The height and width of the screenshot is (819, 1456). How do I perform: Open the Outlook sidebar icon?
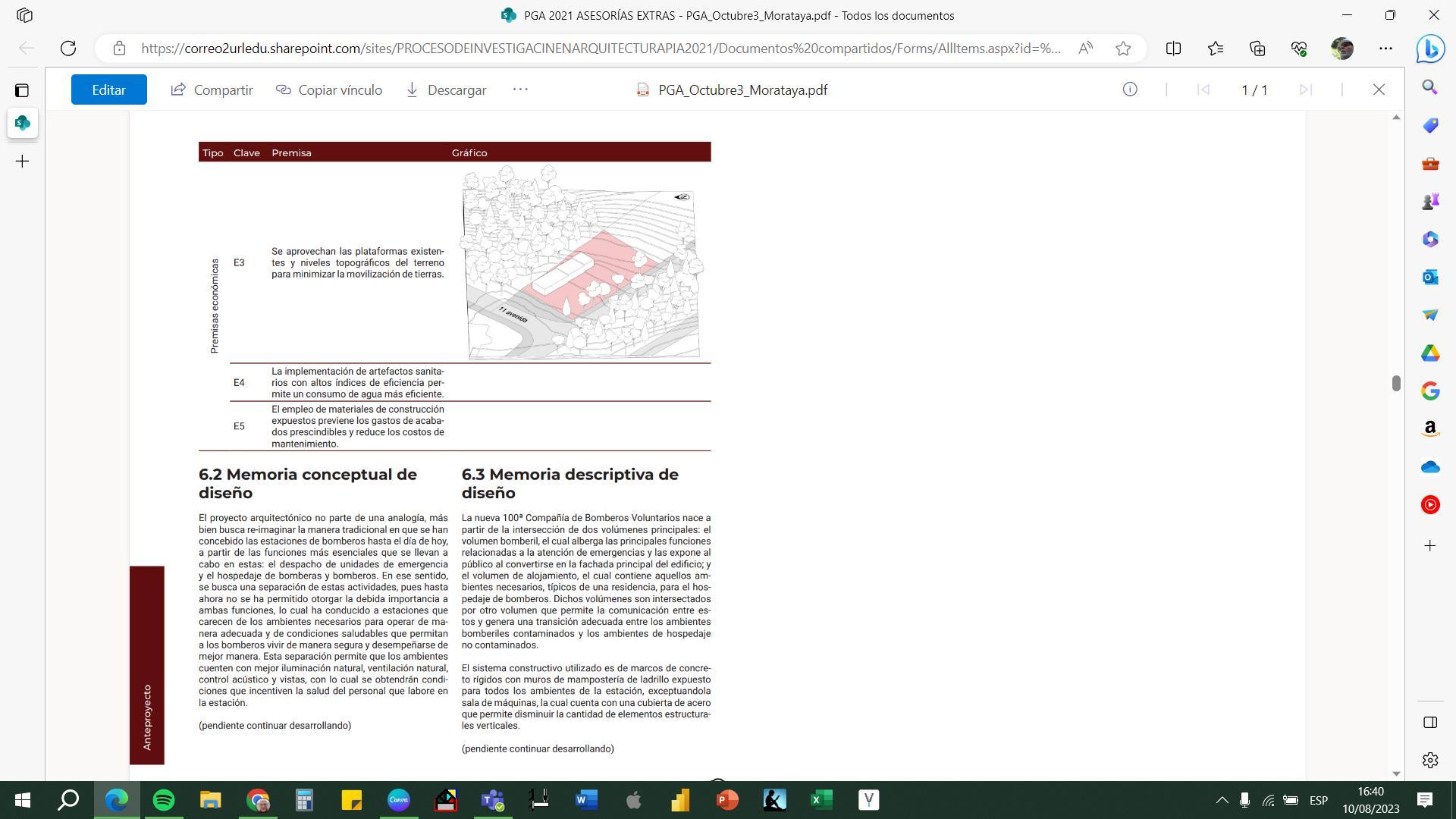(x=1430, y=277)
